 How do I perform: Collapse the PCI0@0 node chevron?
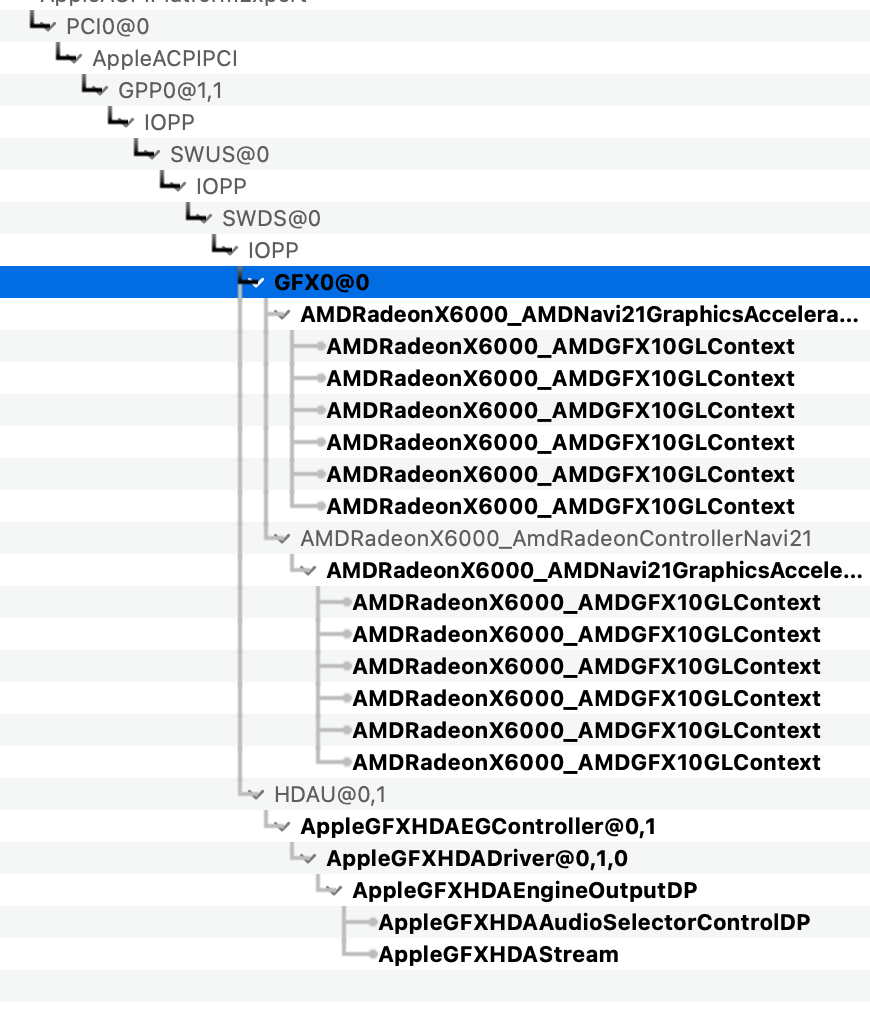[x=48, y=27]
